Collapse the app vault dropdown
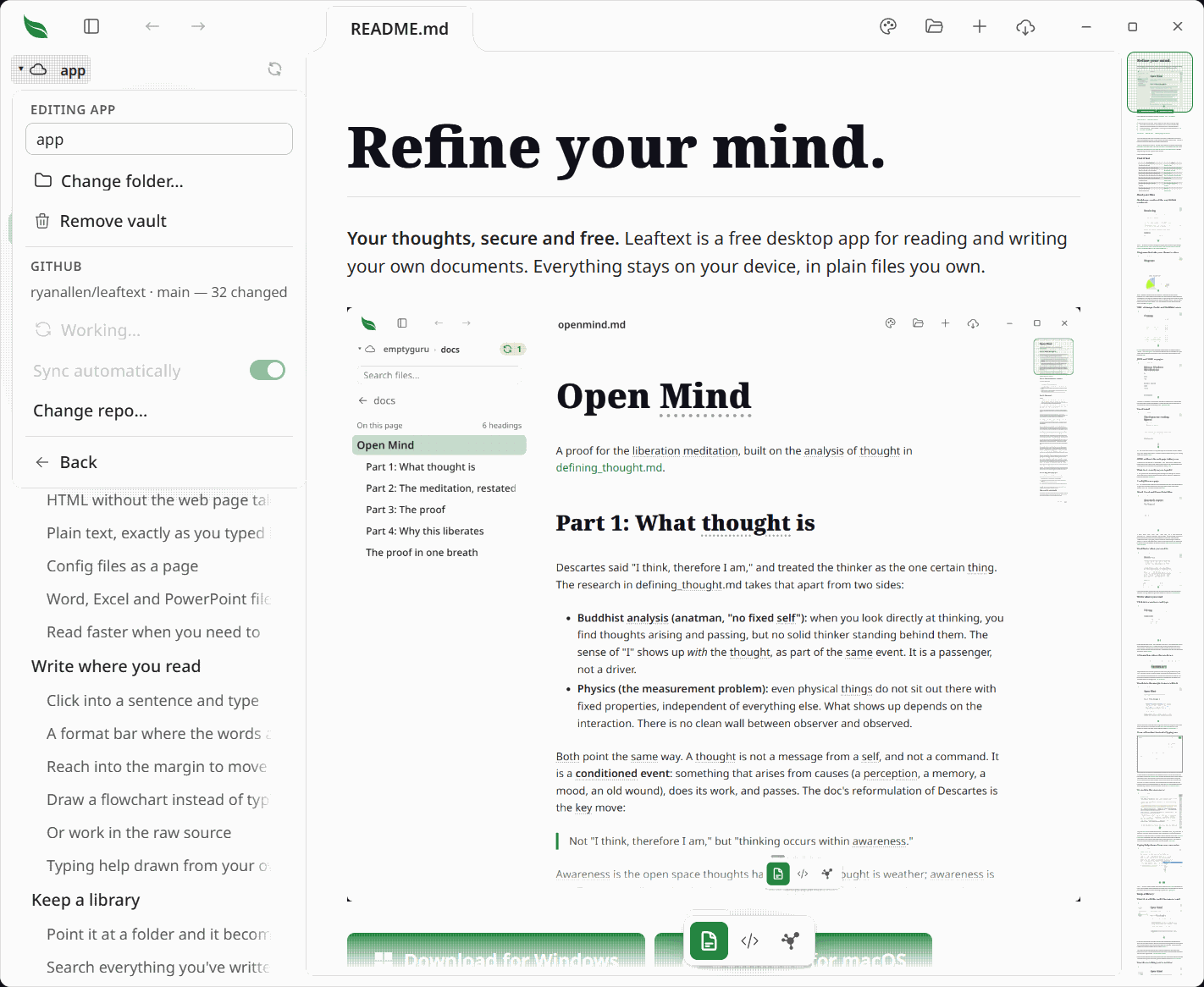The image size is (1204, 987). click(51, 70)
